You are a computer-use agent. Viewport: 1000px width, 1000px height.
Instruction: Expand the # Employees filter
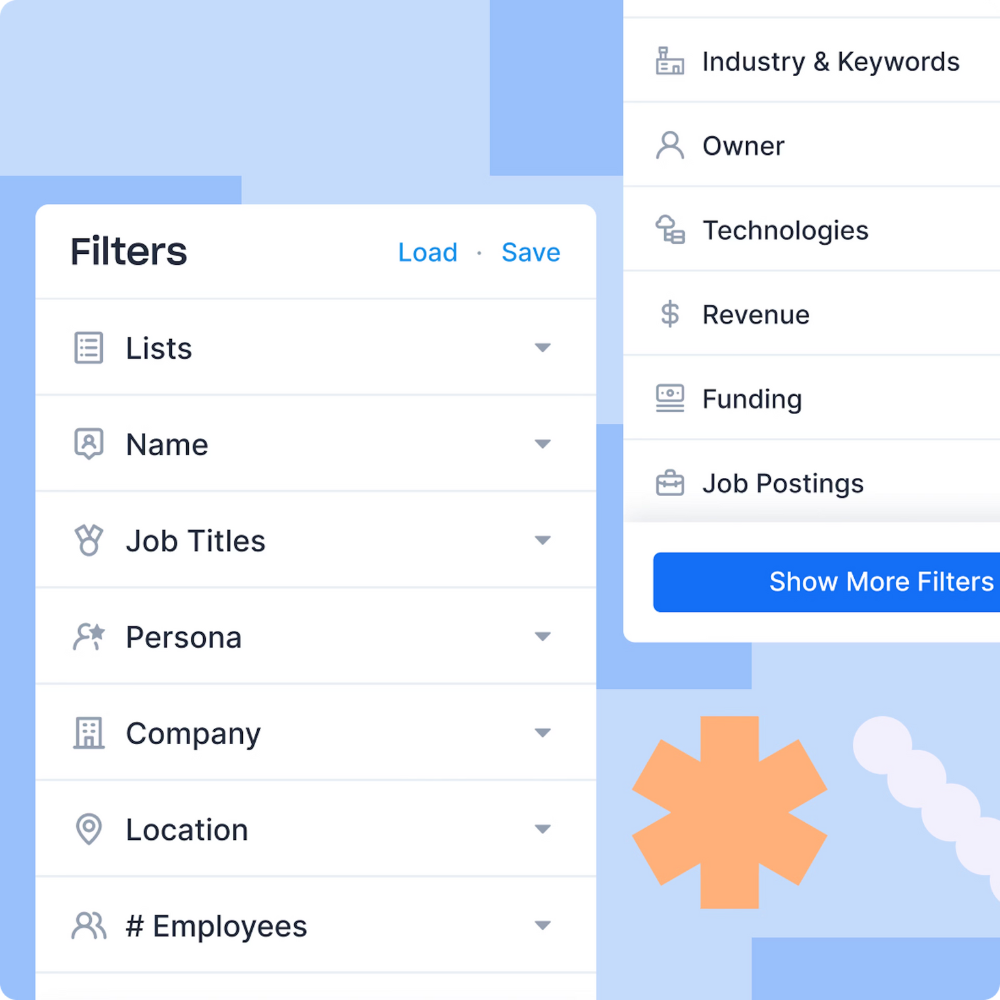click(543, 926)
